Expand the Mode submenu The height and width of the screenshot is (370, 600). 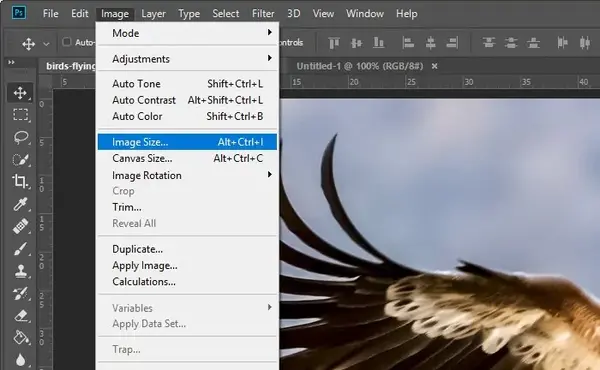[188, 33]
